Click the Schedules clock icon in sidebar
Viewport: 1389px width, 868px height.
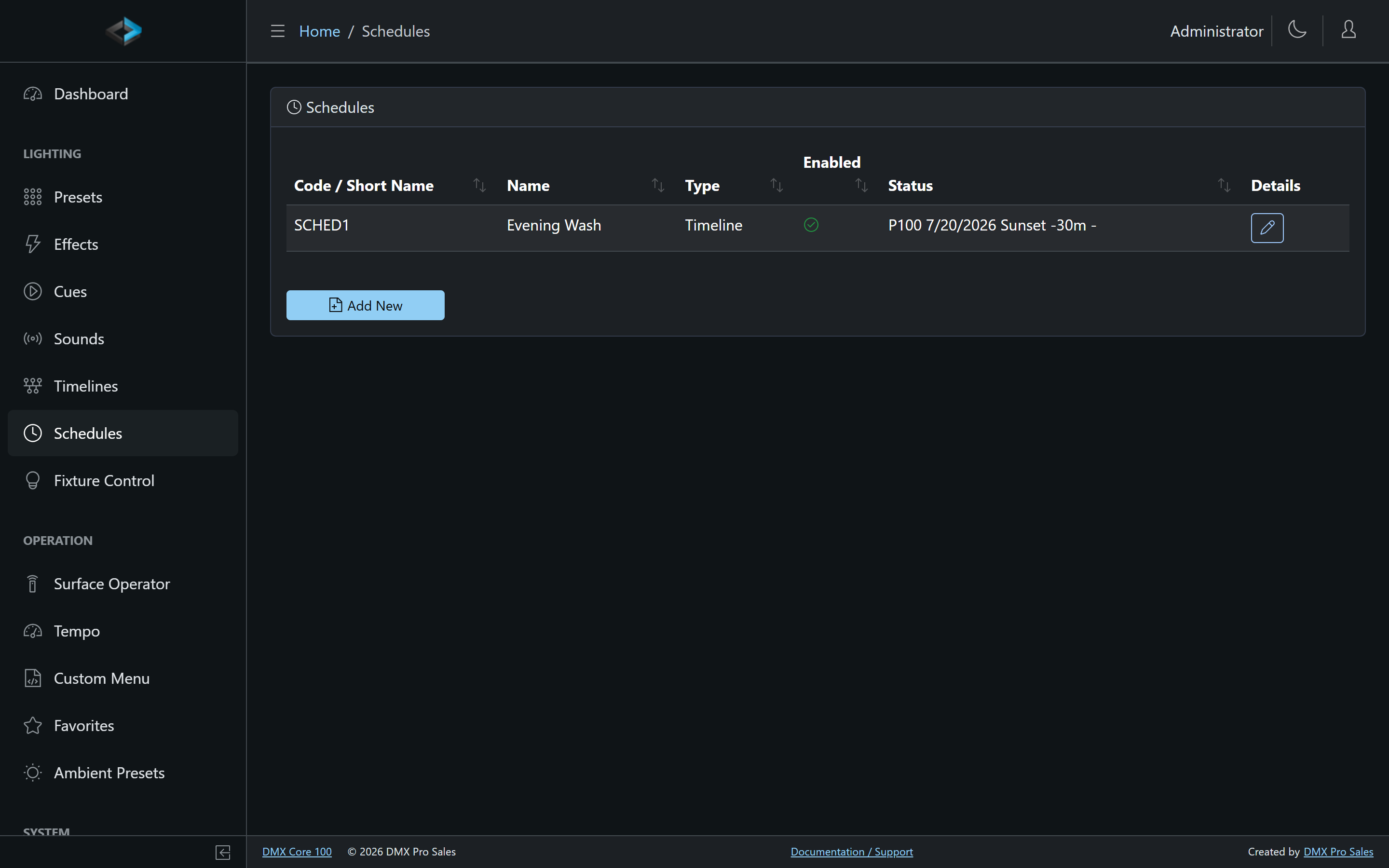click(x=33, y=433)
